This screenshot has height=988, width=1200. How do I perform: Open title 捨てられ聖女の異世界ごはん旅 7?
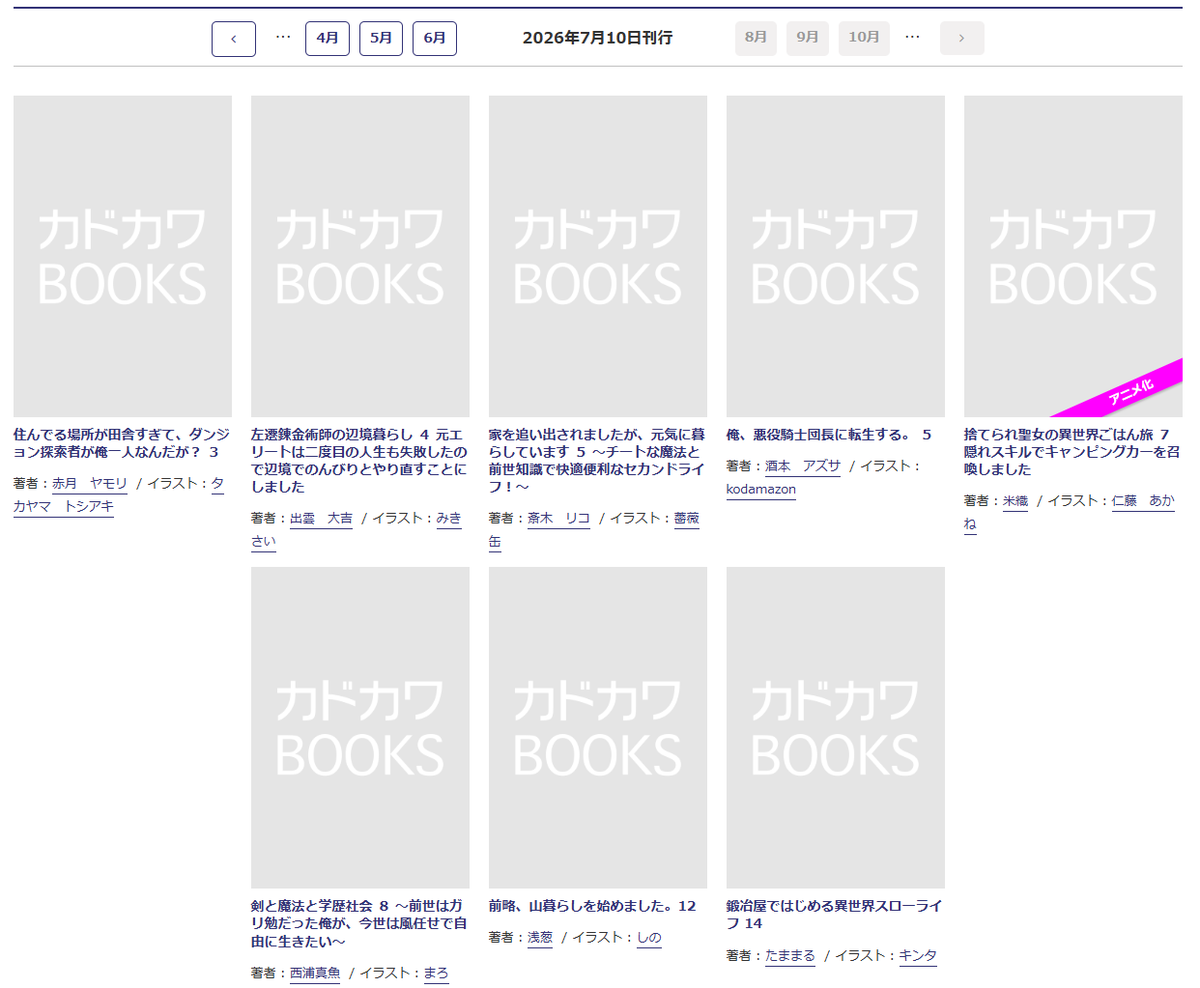pos(1072,452)
